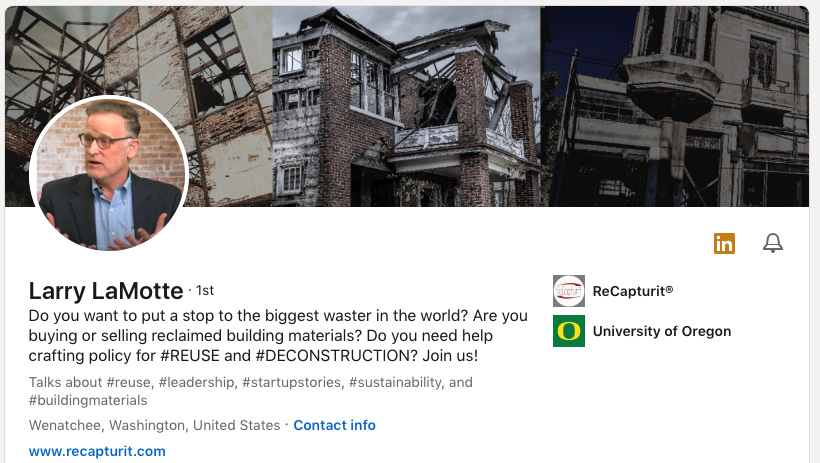Click the 1st connection degree badge
The image size is (820, 463).
(204, 291)
